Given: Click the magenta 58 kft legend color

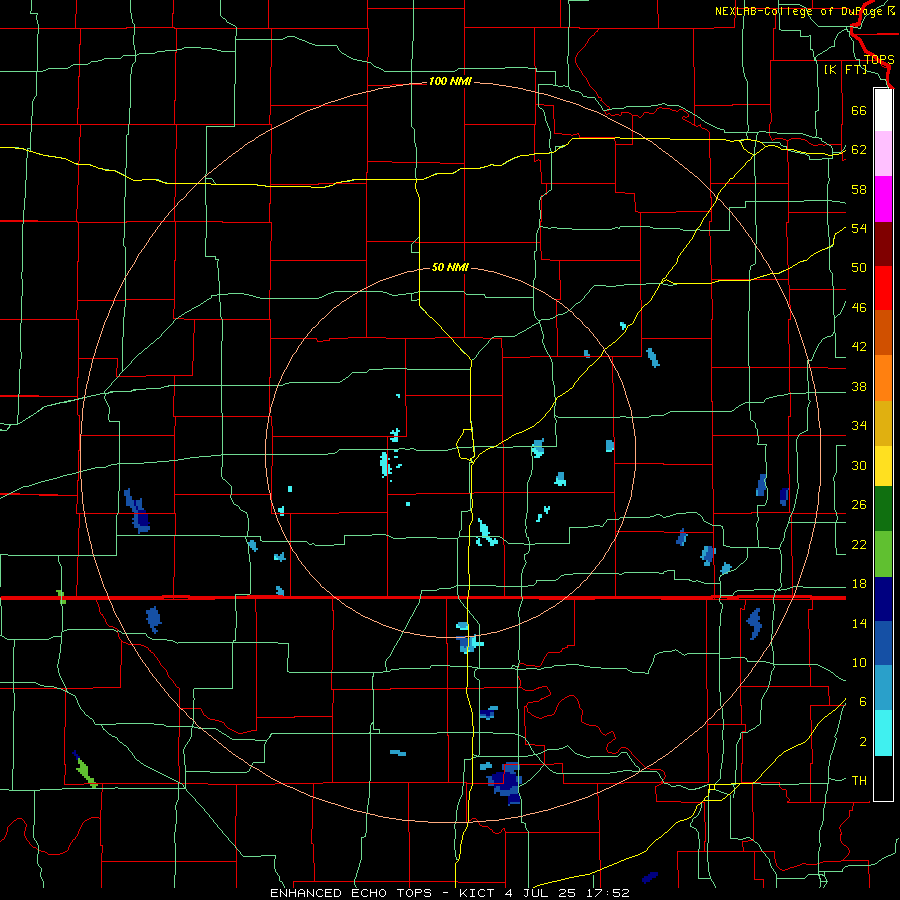Looking at the screenshot, I should (883, 199).
